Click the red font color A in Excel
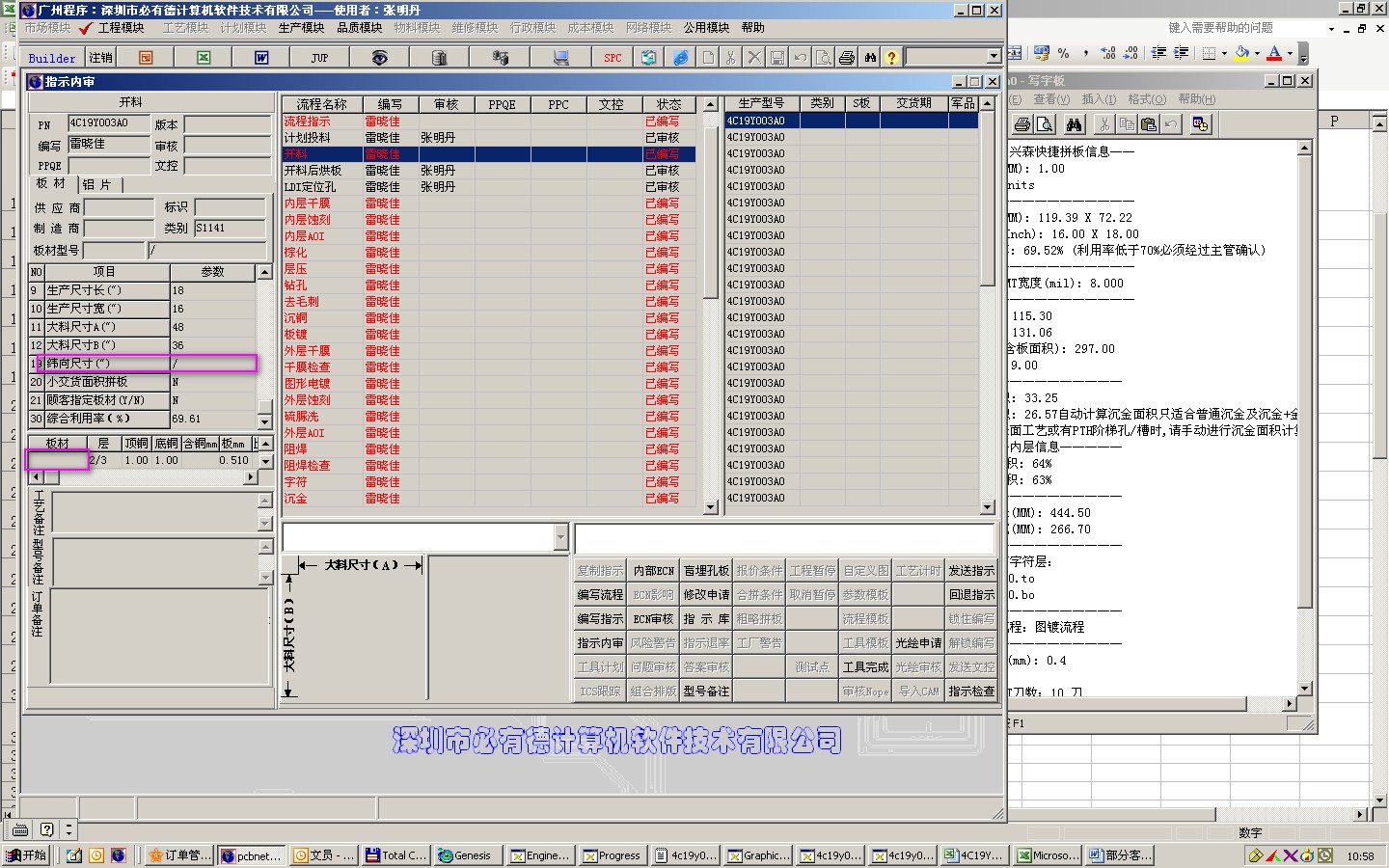 [x=1274, y=53]
